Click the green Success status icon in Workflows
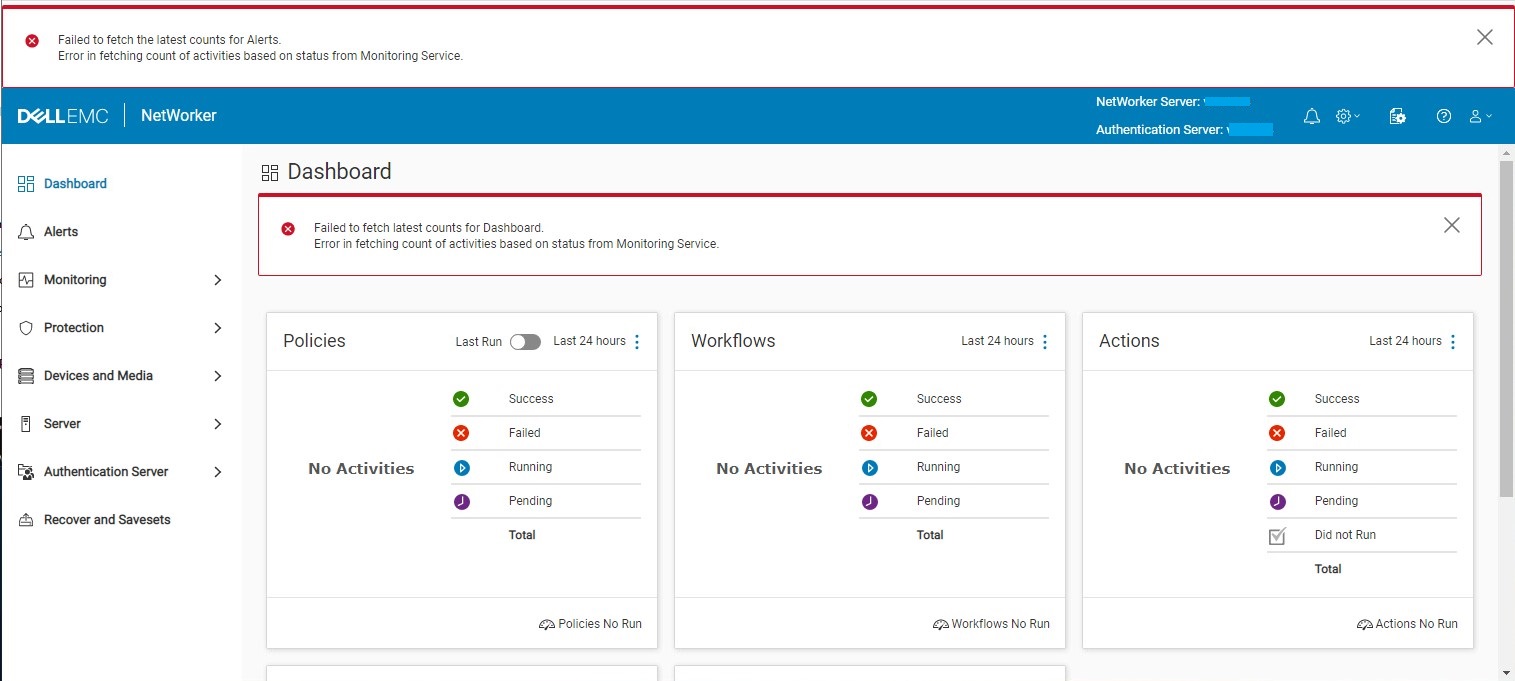The width and height of the screenshot is (1515, 681). (869, 398)
